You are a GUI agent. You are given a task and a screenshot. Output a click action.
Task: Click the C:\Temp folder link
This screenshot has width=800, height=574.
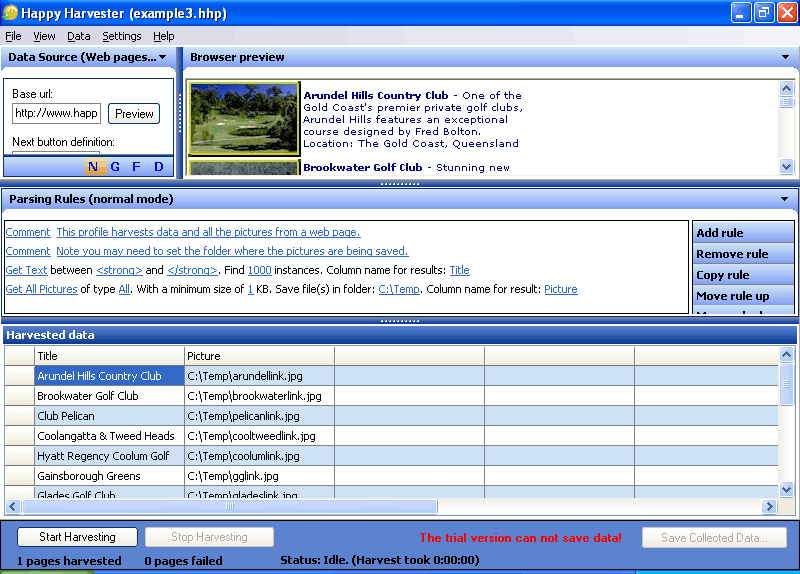click(x=399, y=289)
